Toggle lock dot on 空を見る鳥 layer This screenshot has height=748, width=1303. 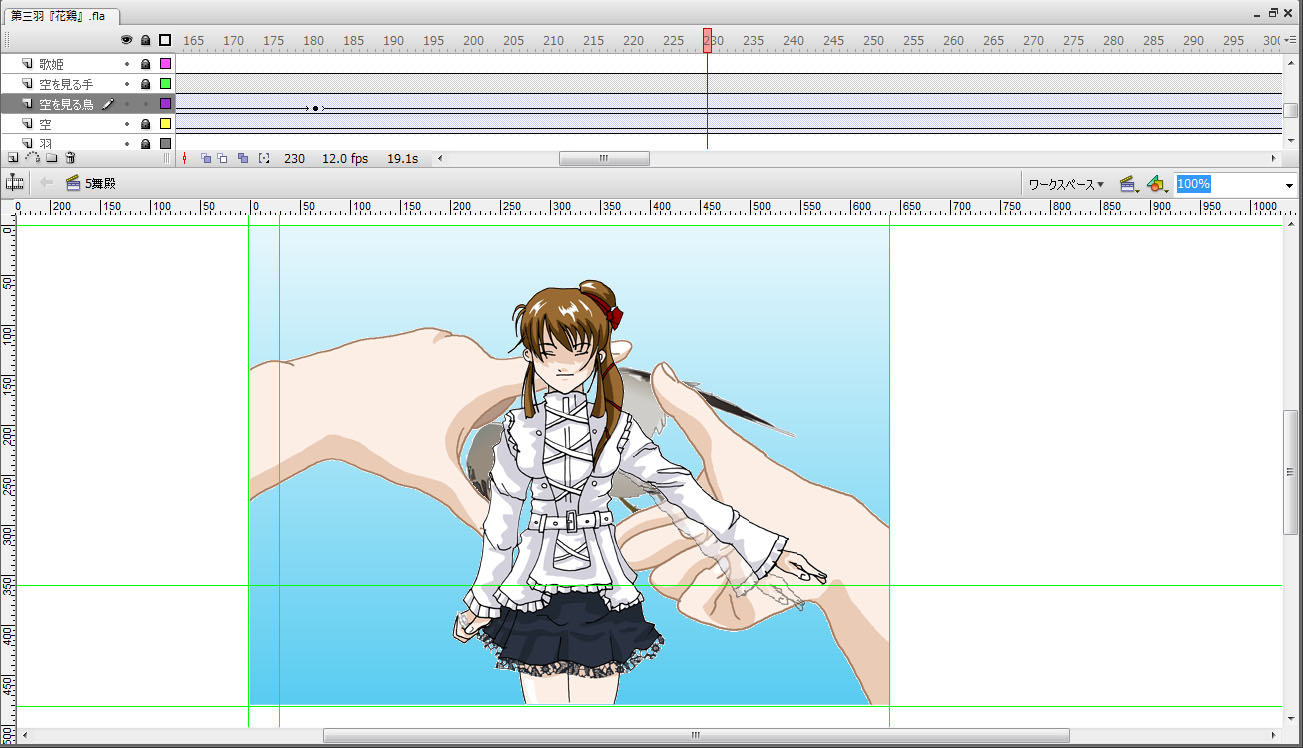[x=146, y=104]
